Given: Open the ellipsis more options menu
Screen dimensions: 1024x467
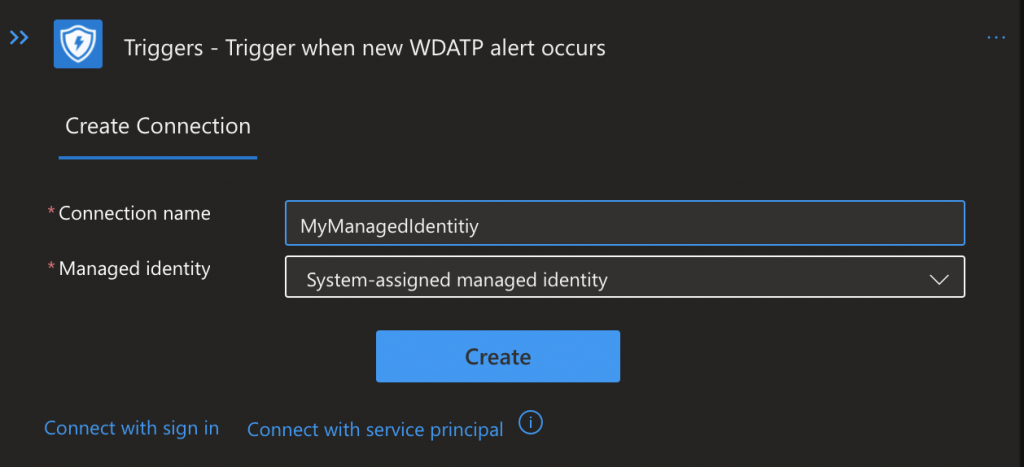Looking at the screenshot, I should coord(995,38).
